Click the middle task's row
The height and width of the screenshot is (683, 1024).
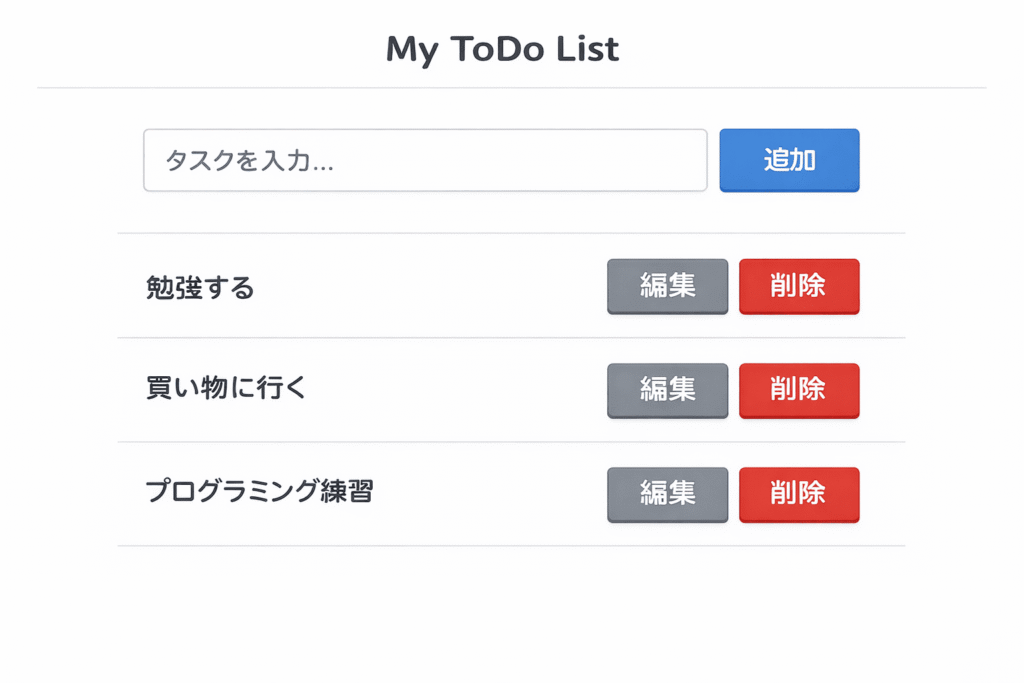pos(400,391)
